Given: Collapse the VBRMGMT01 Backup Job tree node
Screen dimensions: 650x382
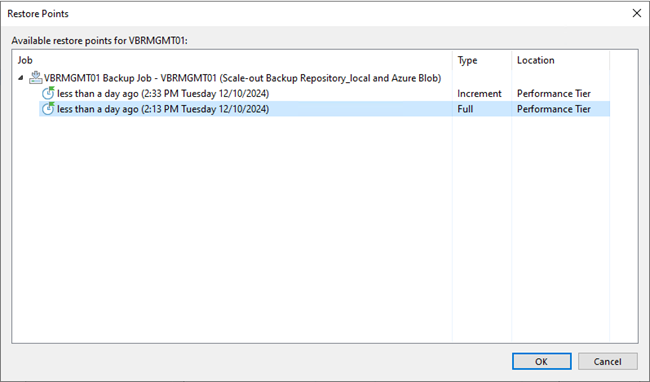Looking at the screenshot, I should pyautogui.click(x=21, y=77).
